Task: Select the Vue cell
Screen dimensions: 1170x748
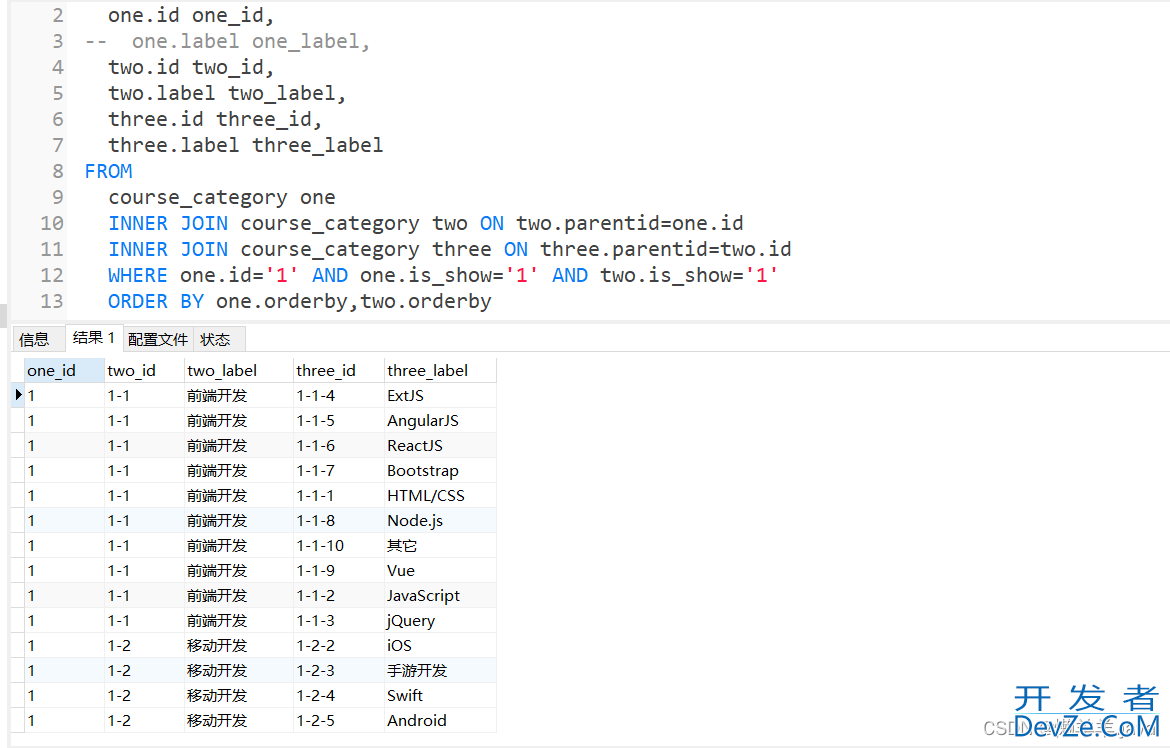Action: 440,570
